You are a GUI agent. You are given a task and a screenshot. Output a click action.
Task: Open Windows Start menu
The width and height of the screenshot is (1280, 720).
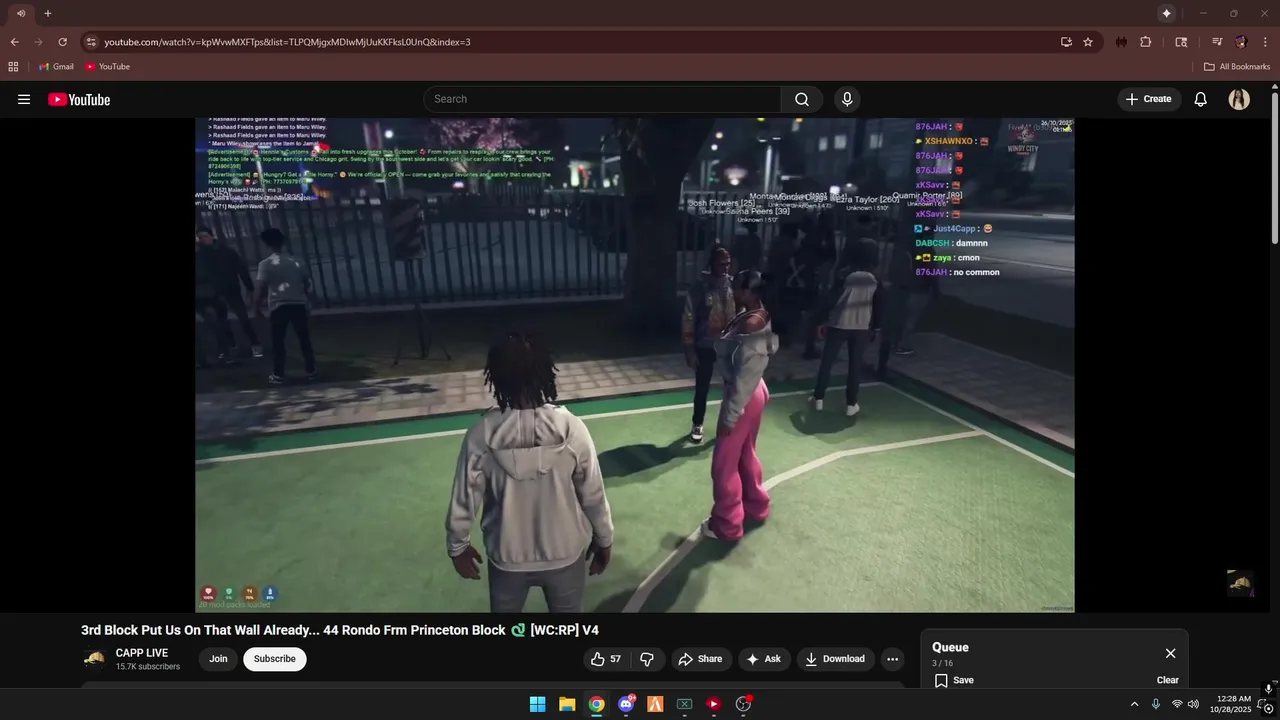click(537, 704)
